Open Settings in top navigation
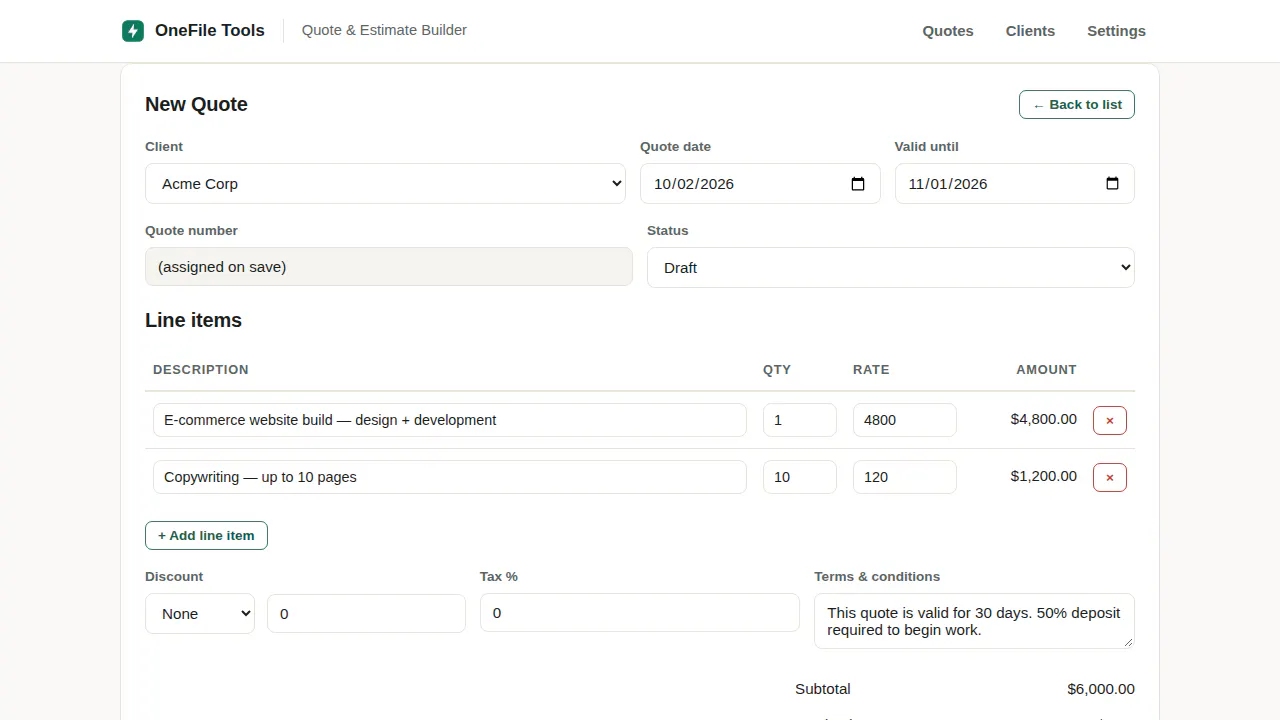Viewport: 1280px width, 720px height. 1116,31
